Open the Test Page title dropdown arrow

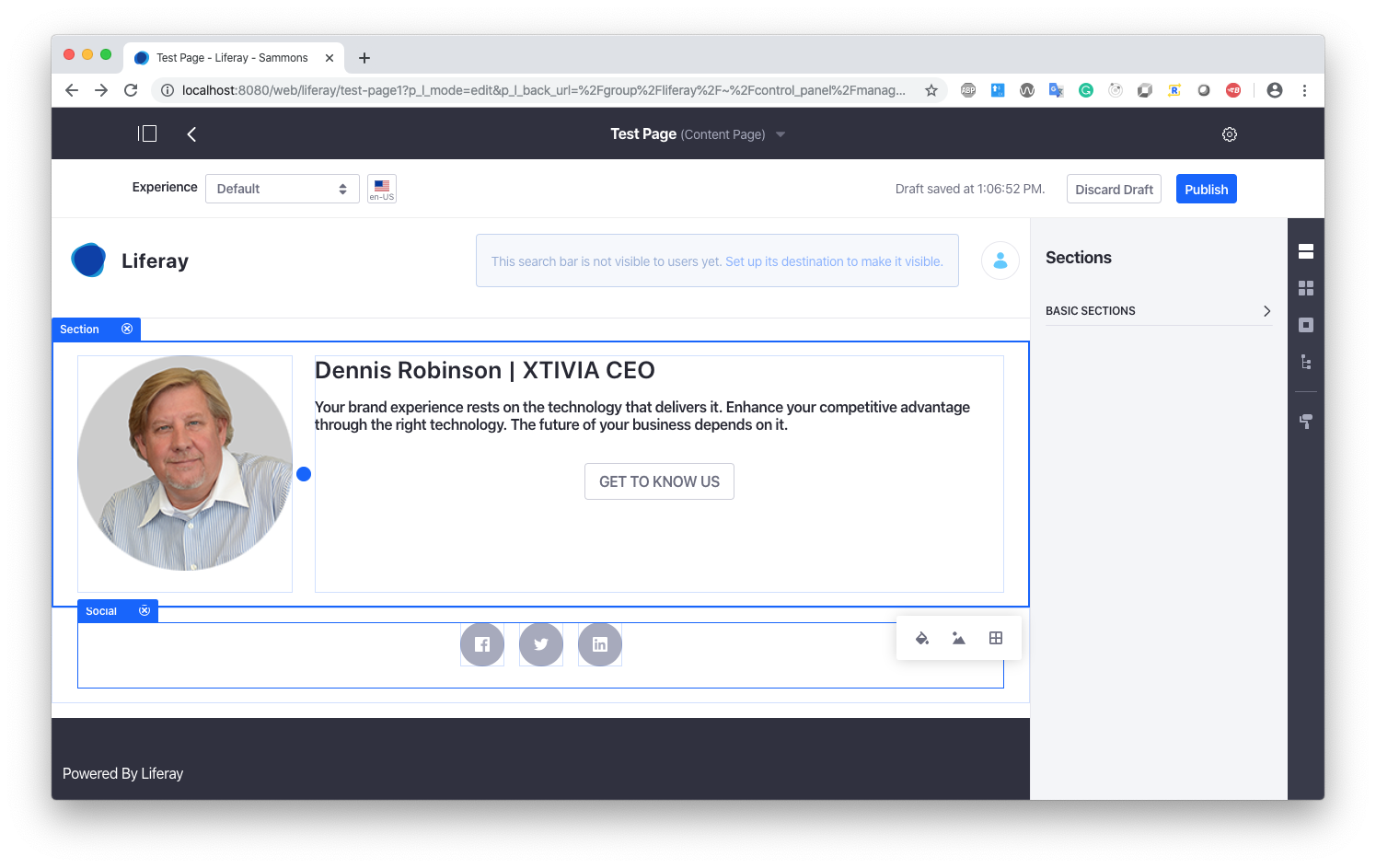[x=781, y=134]
